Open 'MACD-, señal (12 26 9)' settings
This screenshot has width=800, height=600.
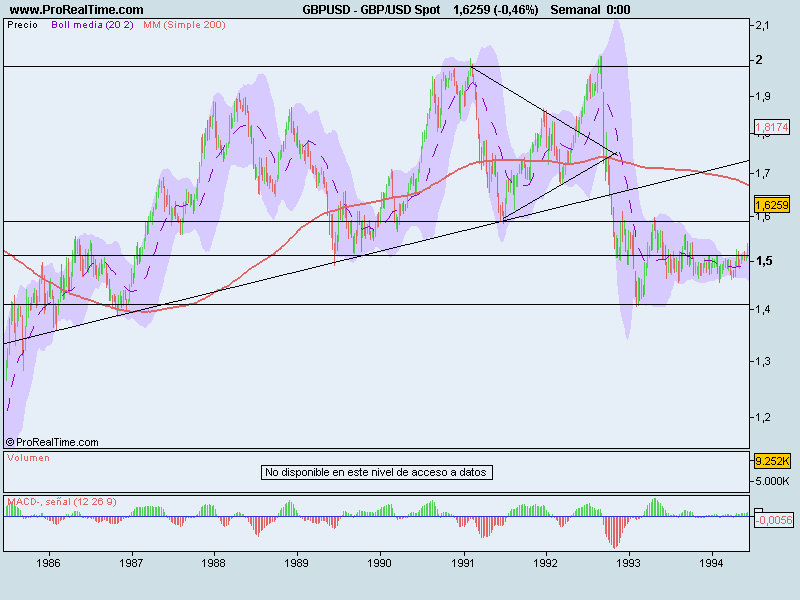tap(62, 502)
